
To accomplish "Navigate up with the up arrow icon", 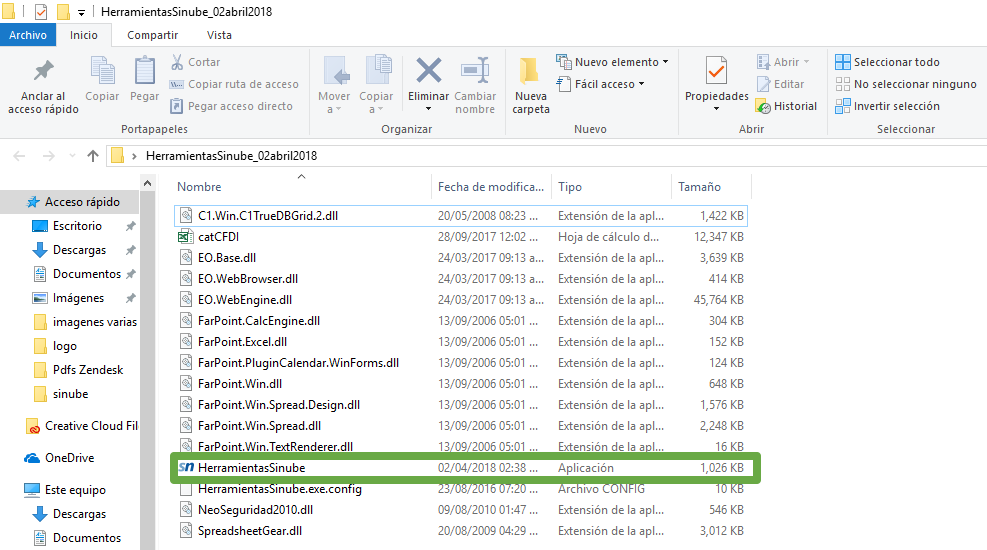I will (x=93, y=156).
